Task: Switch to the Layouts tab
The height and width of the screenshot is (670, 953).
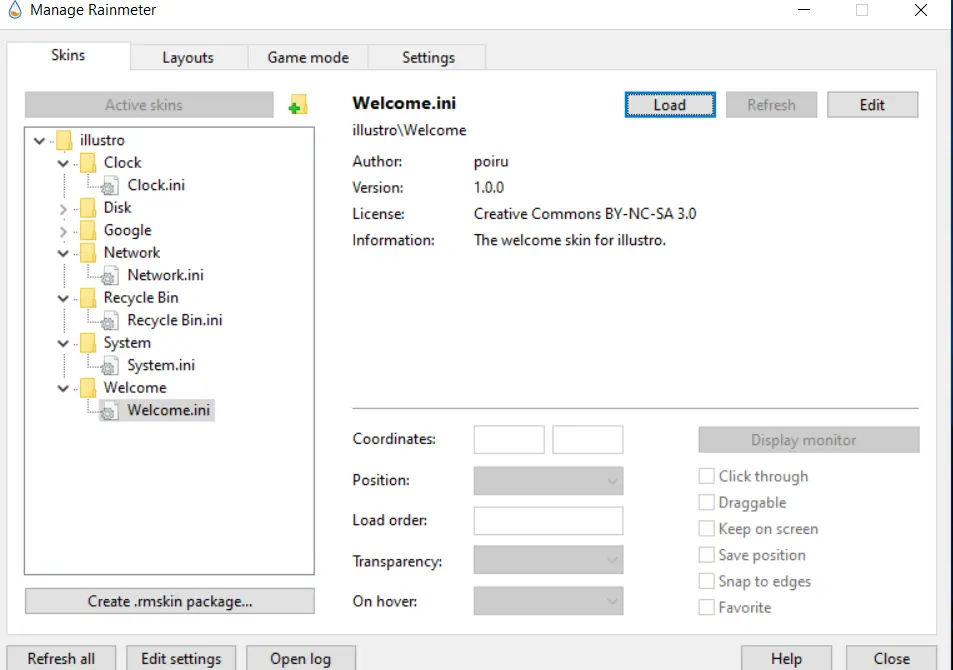Action: pos(188,58)
